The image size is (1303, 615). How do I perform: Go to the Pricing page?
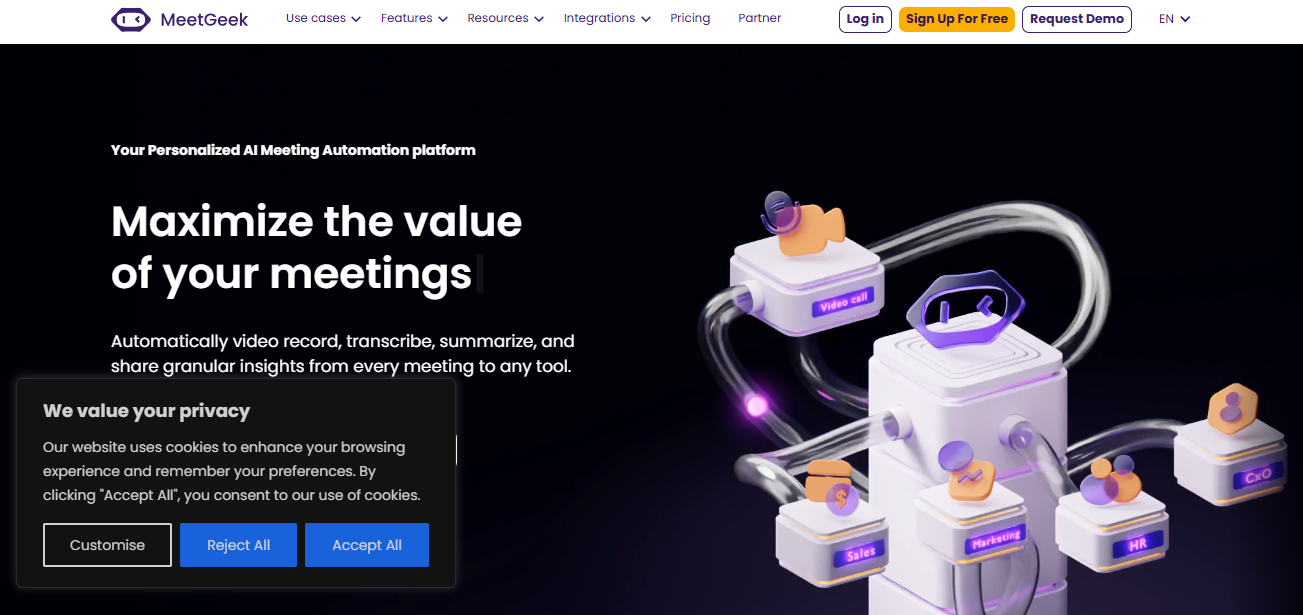pyautogui.click(x=690, y=18)
